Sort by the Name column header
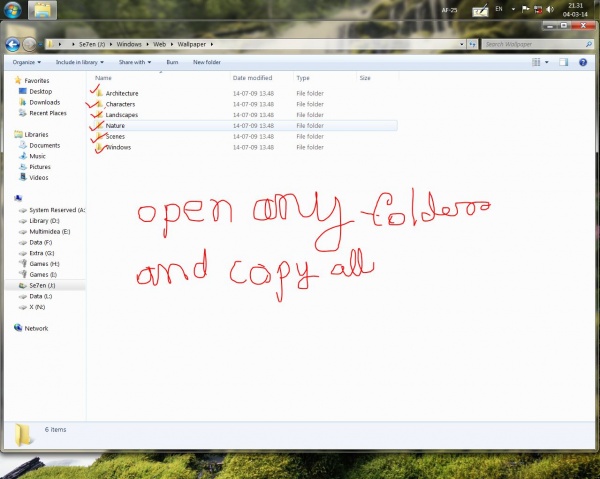 coord(103,78)
